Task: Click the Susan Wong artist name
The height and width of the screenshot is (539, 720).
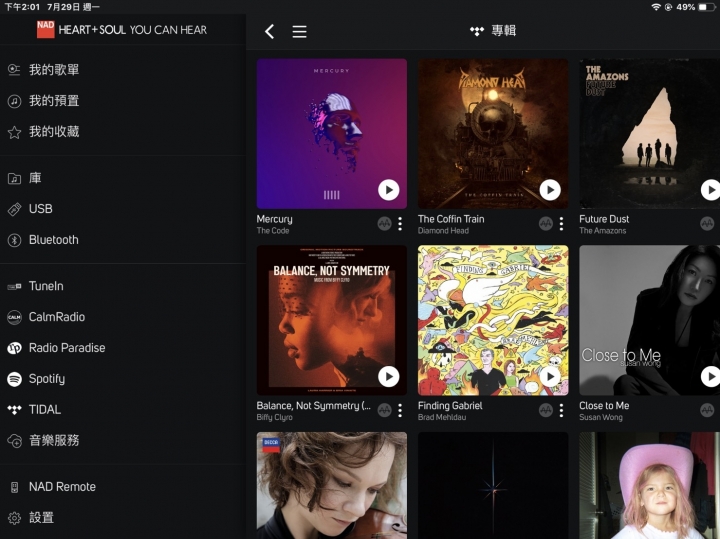Action: click(x=601, y=417)
